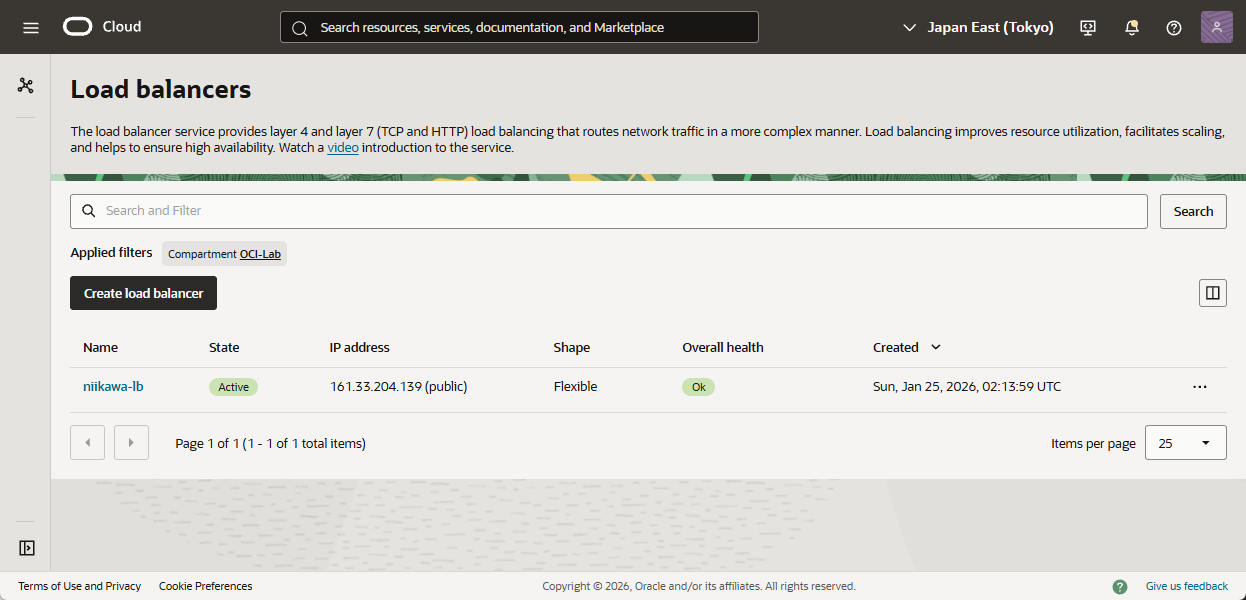Viewport: 1246px width, 600px height.
Task: Toggle sort order on Created column
Action: 936,347
